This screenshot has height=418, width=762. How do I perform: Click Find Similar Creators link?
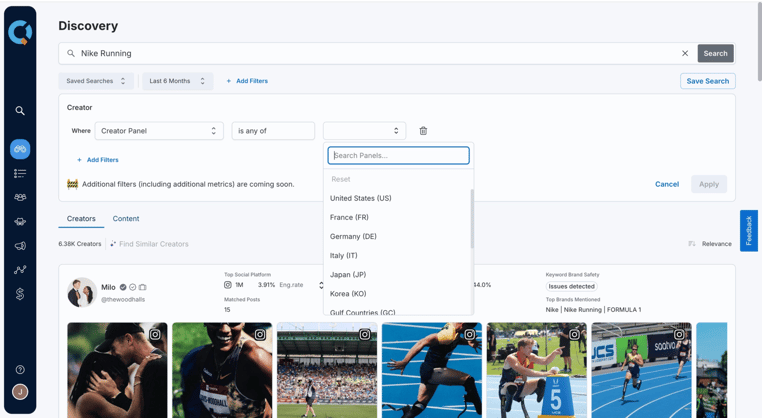[x=154, y=244]
